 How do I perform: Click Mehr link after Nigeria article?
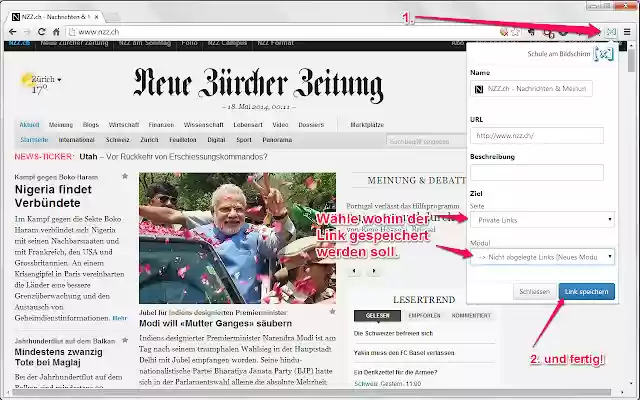[120, 318]
